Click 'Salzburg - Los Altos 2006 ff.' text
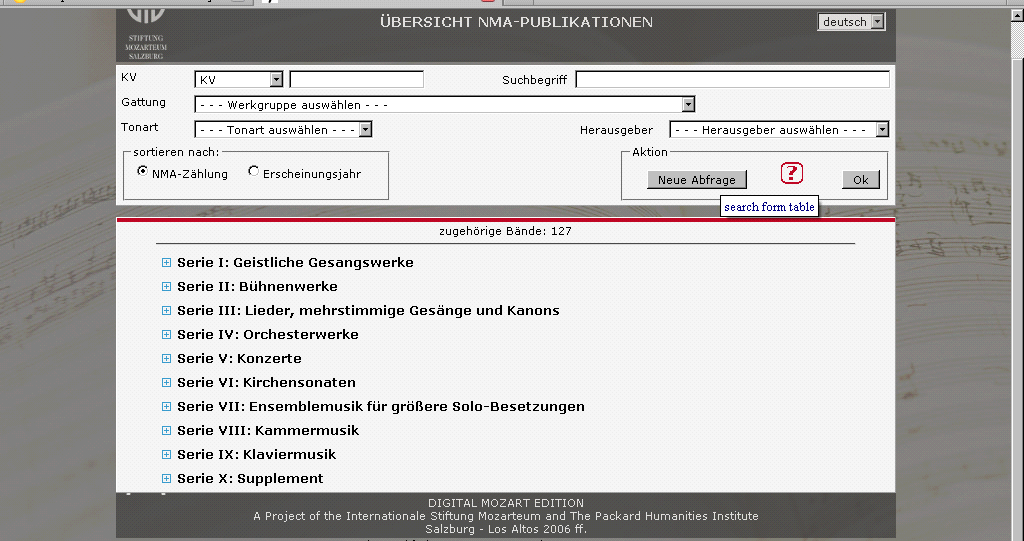1024x541 pixels. pyautogui.click(x=506, y=529)
